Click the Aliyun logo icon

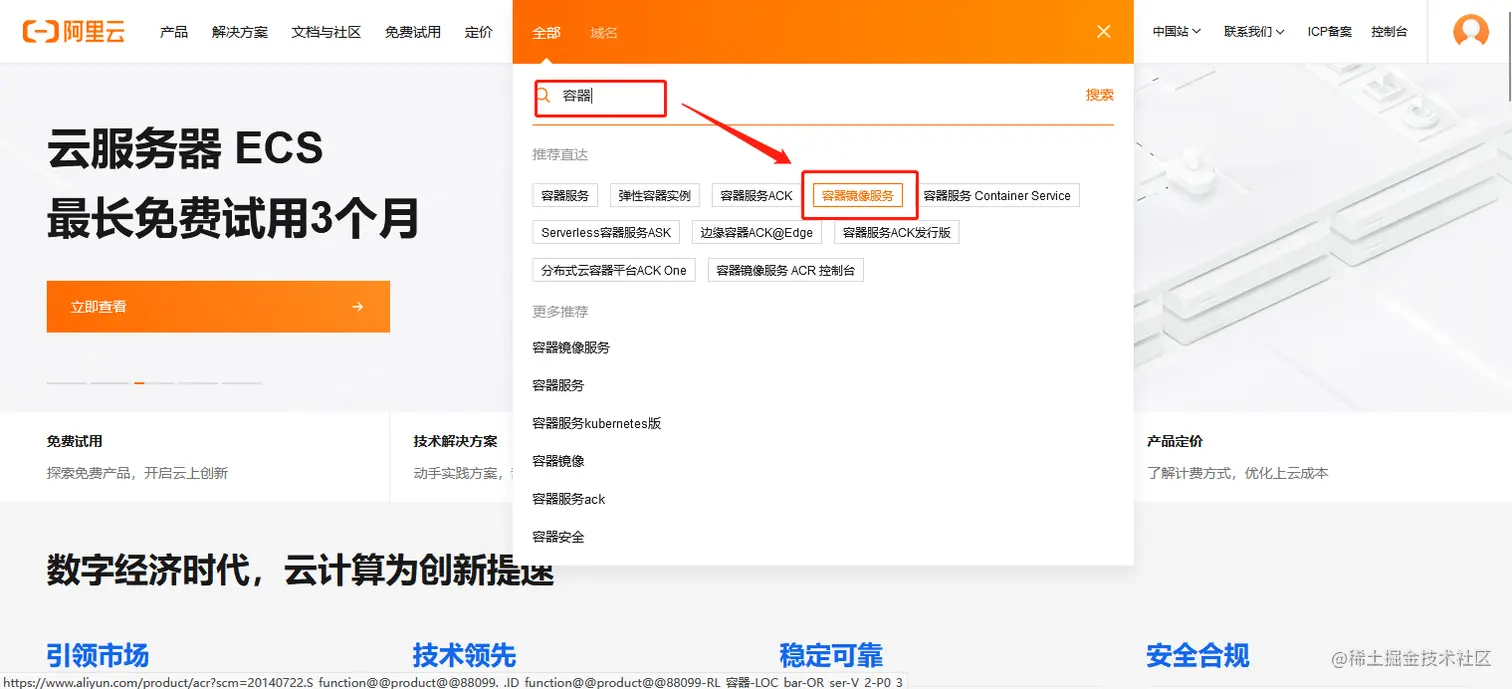(x=74, y=31)
